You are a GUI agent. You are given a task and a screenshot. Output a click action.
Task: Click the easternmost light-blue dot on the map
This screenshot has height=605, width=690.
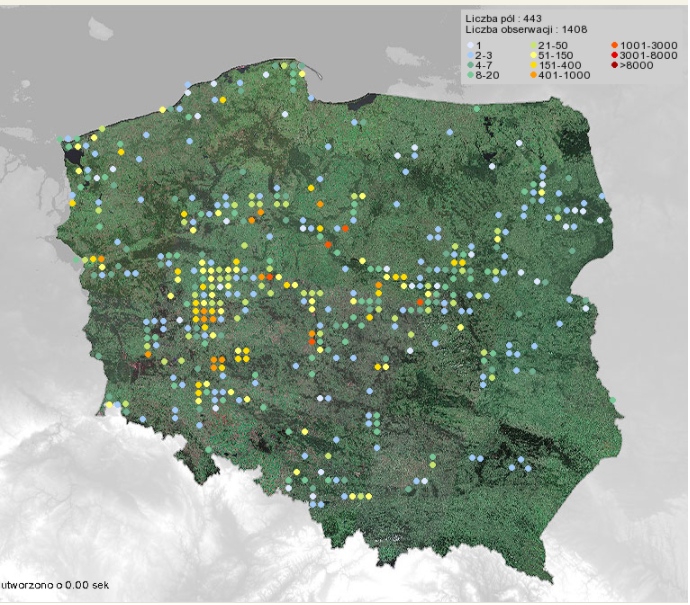[604, 196]
